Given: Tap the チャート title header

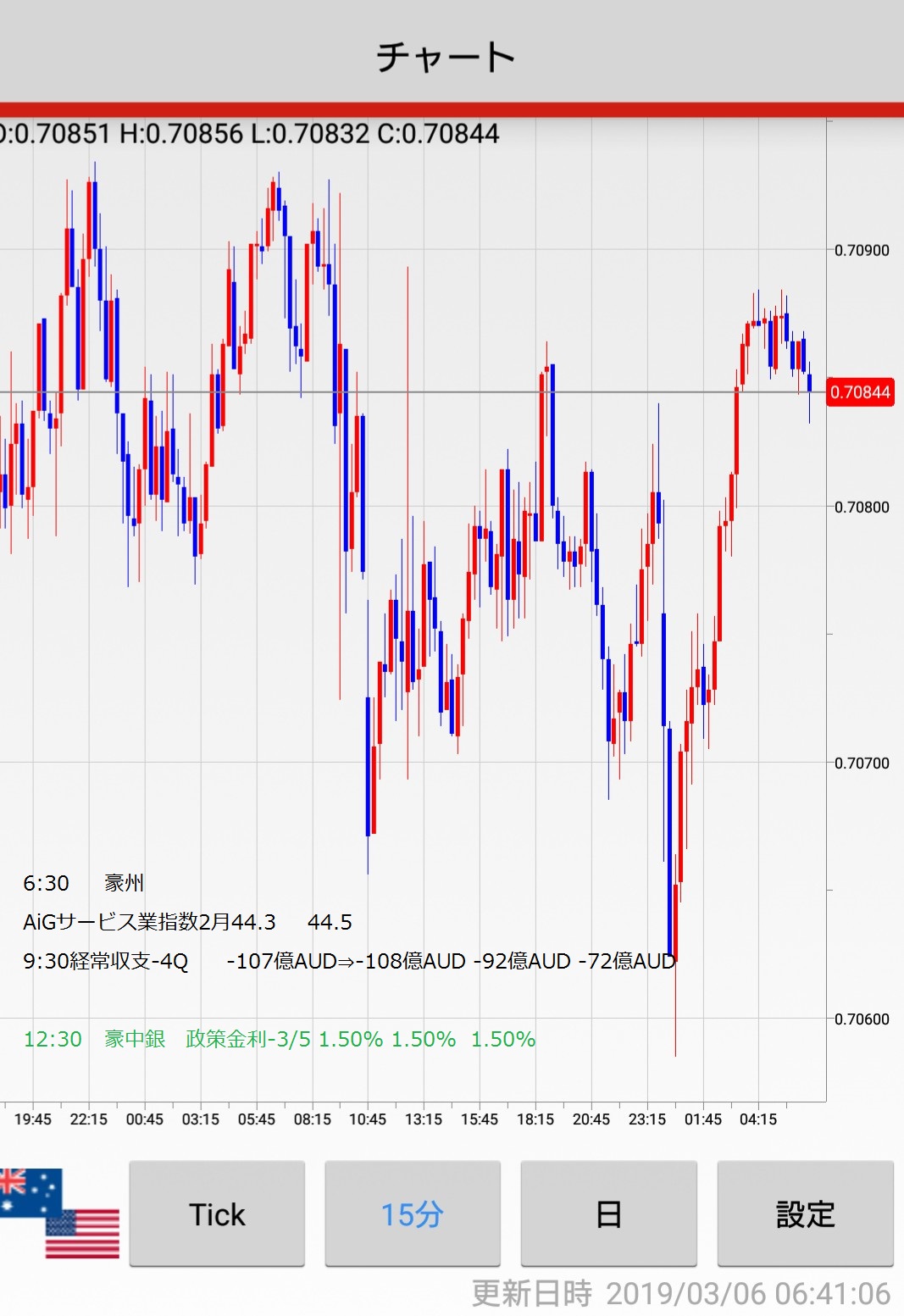Looking at the screenshot, I should 446,57.
